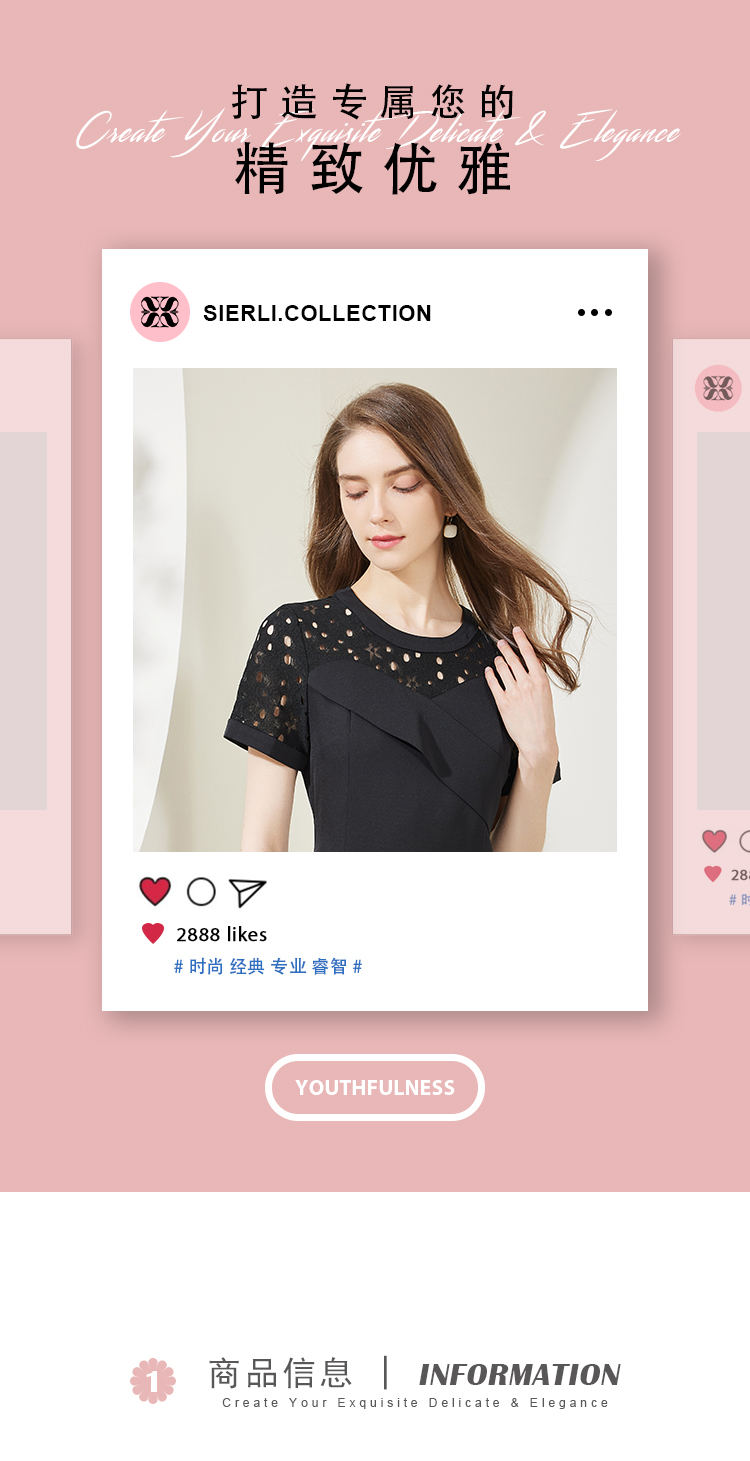The height and width of the screenshot is (1461, 750).
Task: Open the right card's photo placeholder
Action: (x=723, y=621)
